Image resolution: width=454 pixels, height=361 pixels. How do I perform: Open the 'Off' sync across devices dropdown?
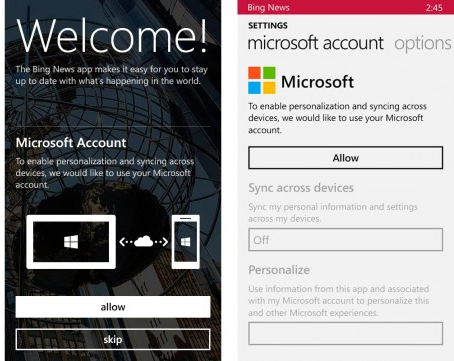tap(345, 240)
